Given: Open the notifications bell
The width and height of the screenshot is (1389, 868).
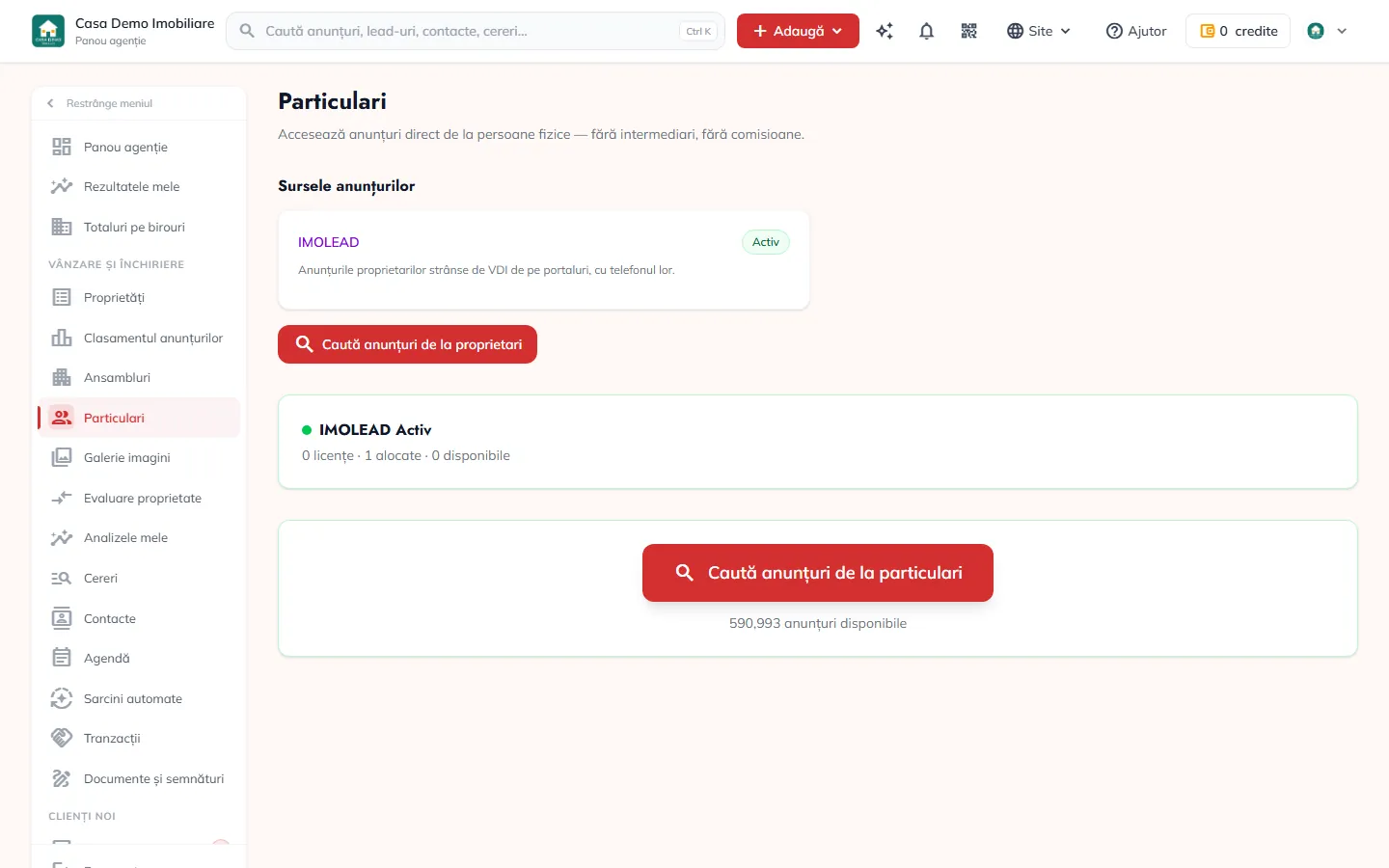Looking at the screenshot, I should pos(927,31).
